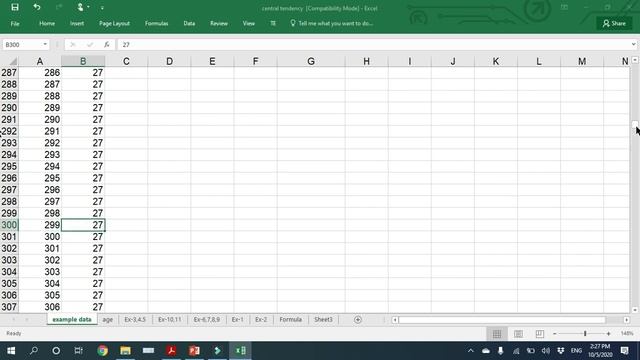Click the New Sheet plus icon

coord(358,320)
